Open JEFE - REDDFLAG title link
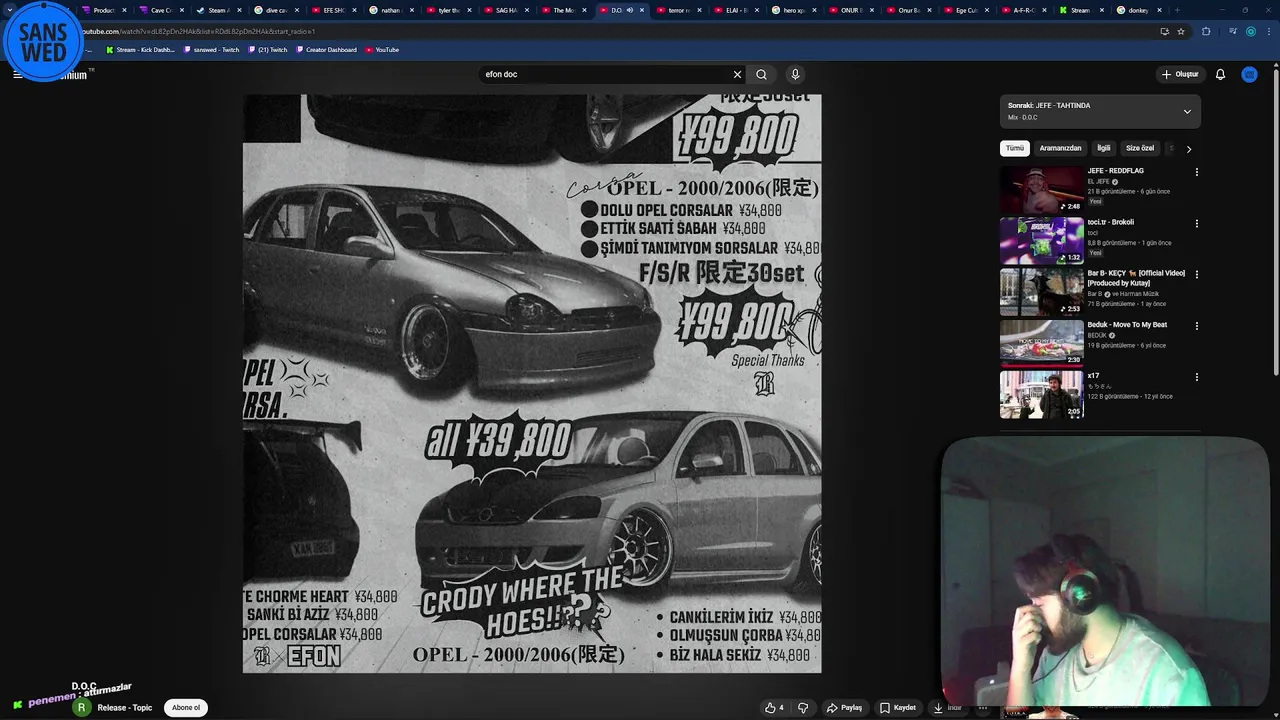 click(x=1115, y=171)
